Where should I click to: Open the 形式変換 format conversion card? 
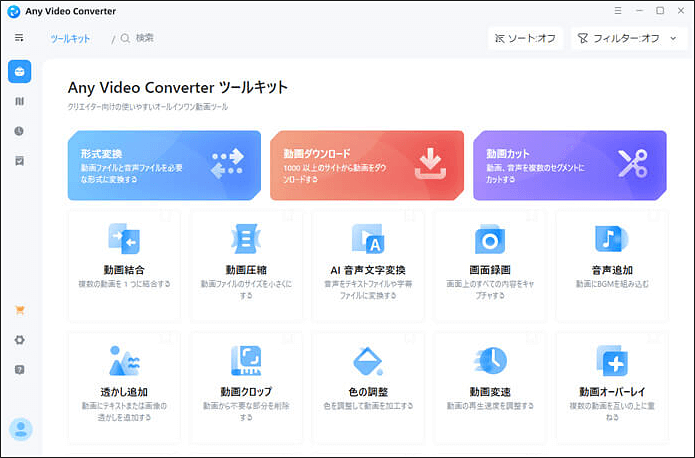coord(164,165)
